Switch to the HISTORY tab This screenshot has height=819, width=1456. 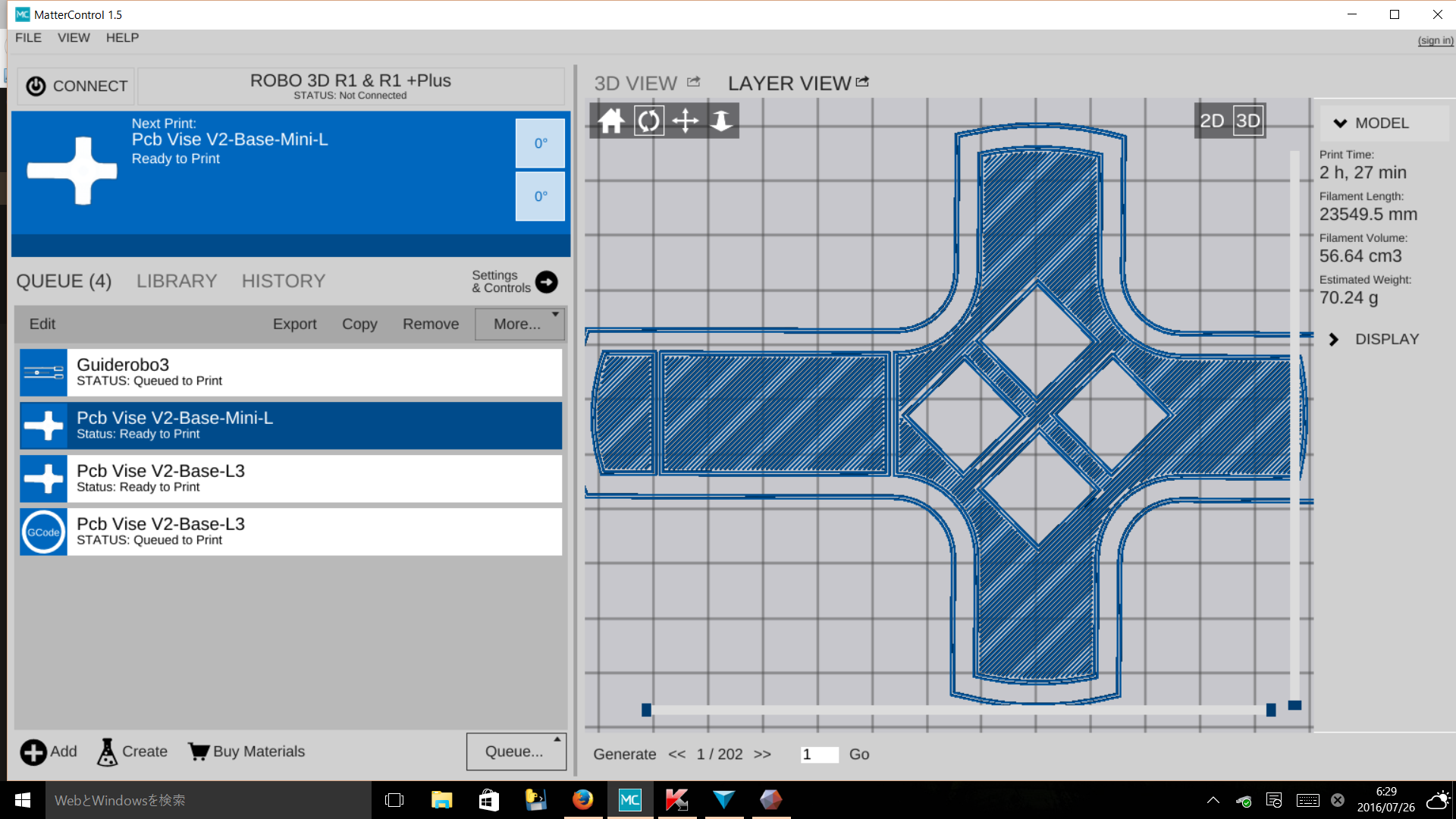(284, 281)
